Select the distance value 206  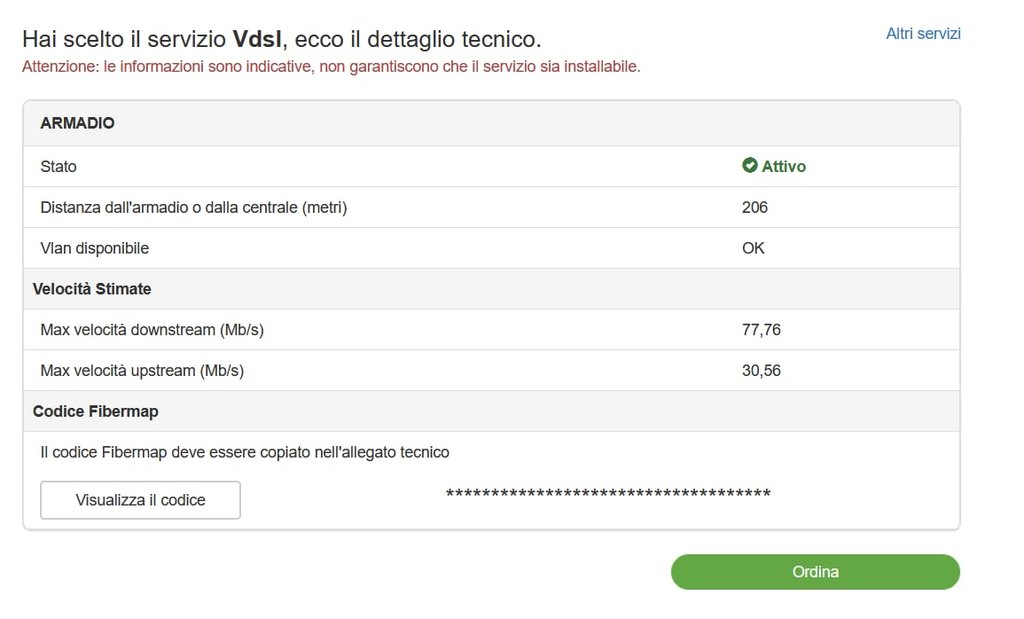(755, 207)
